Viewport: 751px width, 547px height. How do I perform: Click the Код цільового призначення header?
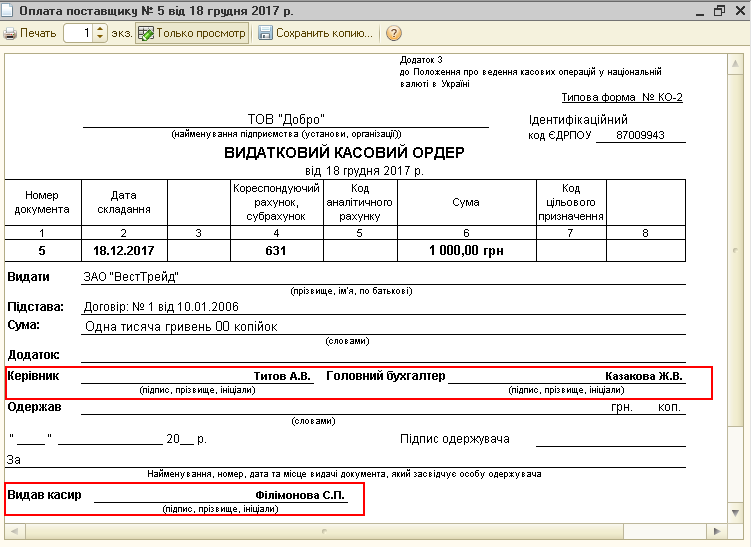[x=570, y=202]
